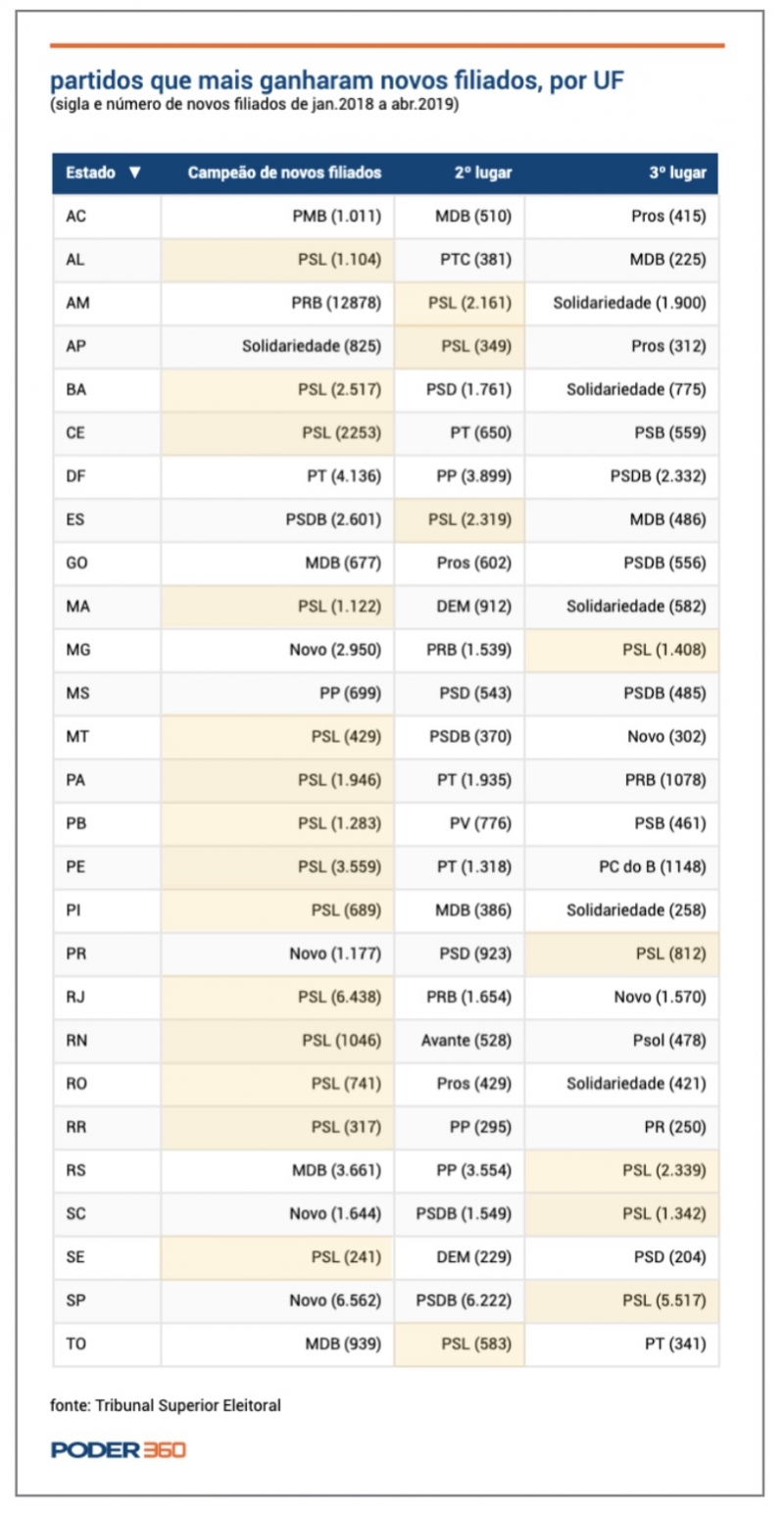Click the PT (4.136) cell in DF row

coord(343,476)
